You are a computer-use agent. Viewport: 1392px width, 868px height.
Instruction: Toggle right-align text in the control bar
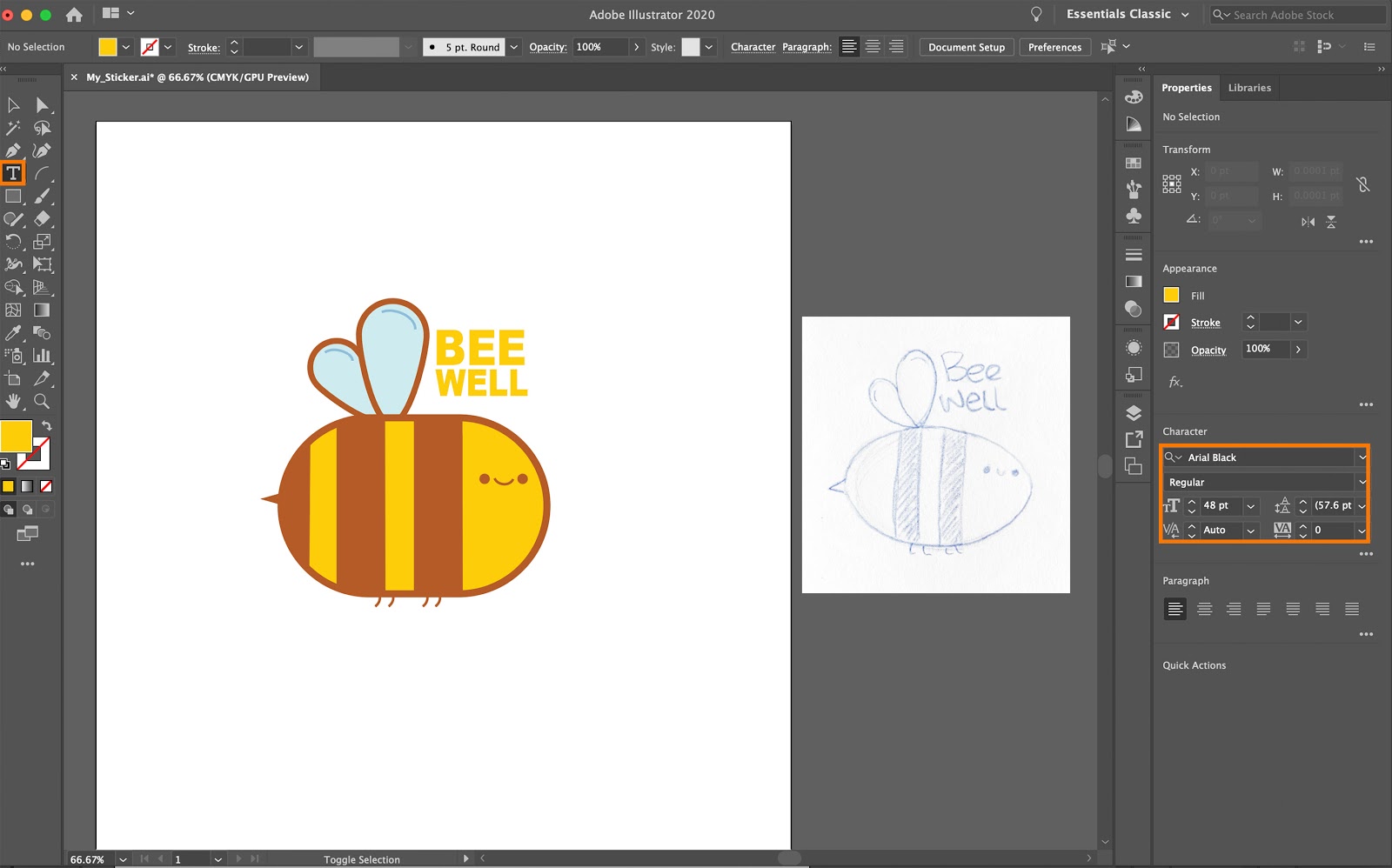pos(895,47)
